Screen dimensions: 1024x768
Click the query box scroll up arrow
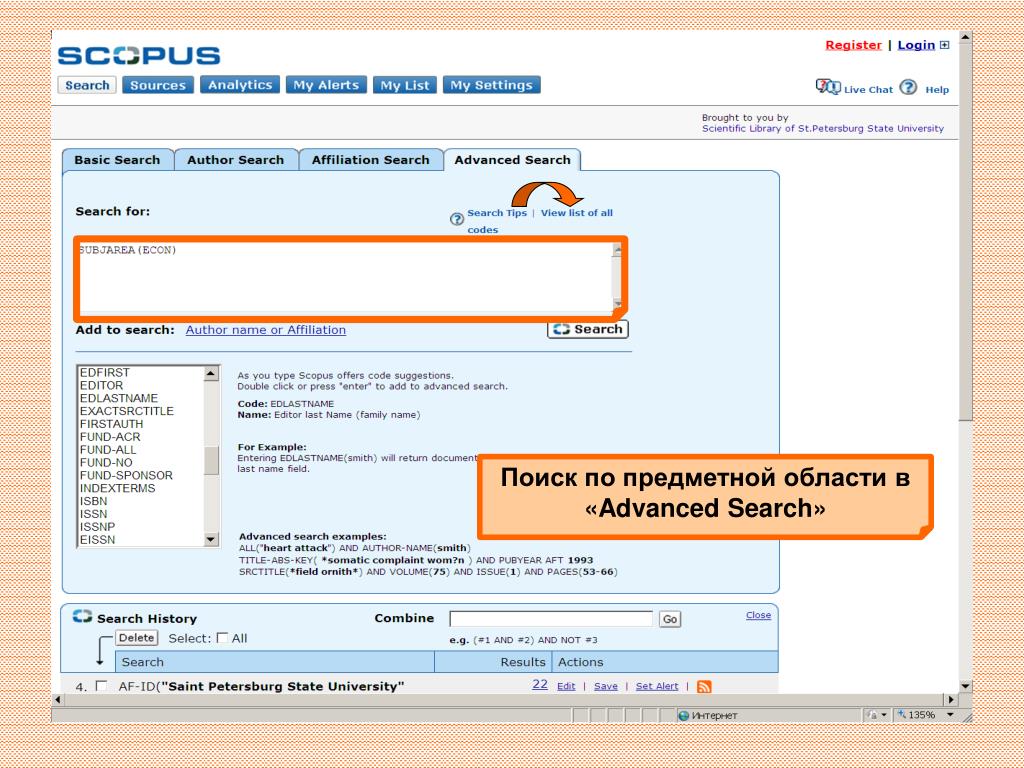(x=617, y=249)
